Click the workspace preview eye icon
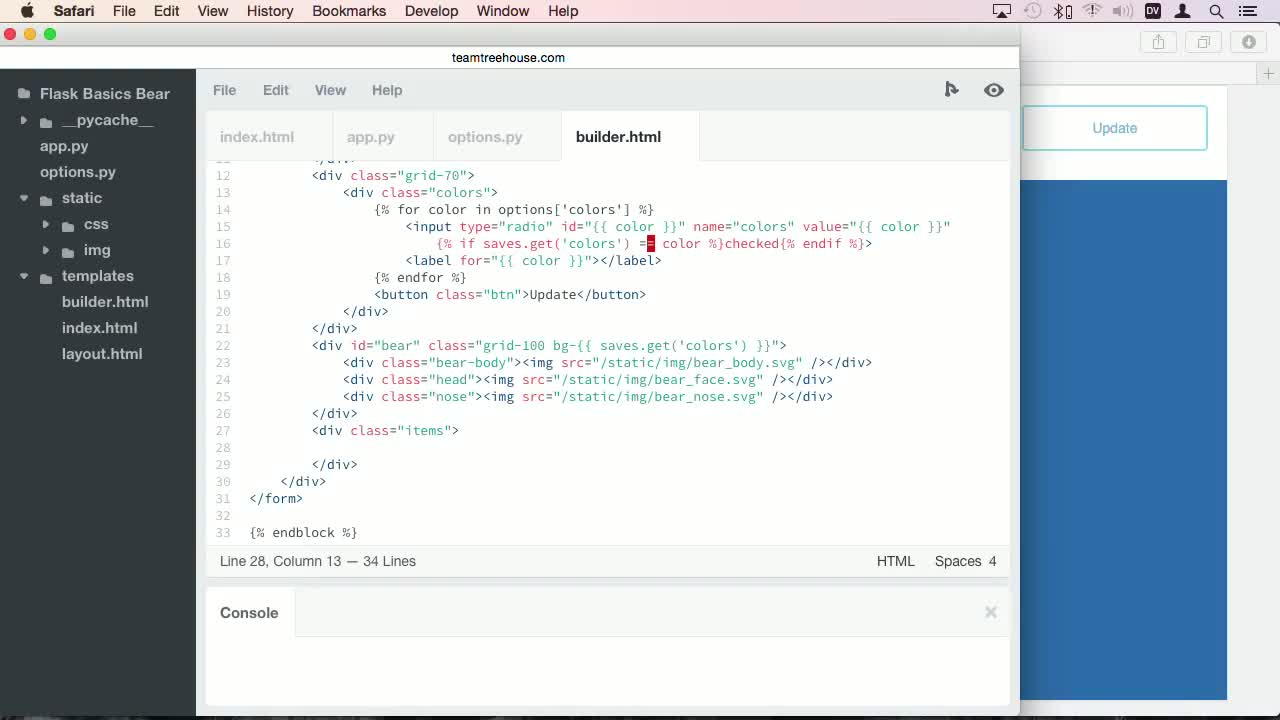 click(x=993, y=90)
